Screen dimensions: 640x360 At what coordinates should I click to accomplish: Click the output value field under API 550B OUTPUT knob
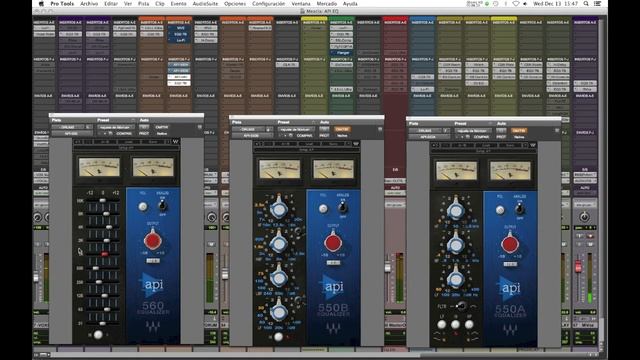coord(333,262)
